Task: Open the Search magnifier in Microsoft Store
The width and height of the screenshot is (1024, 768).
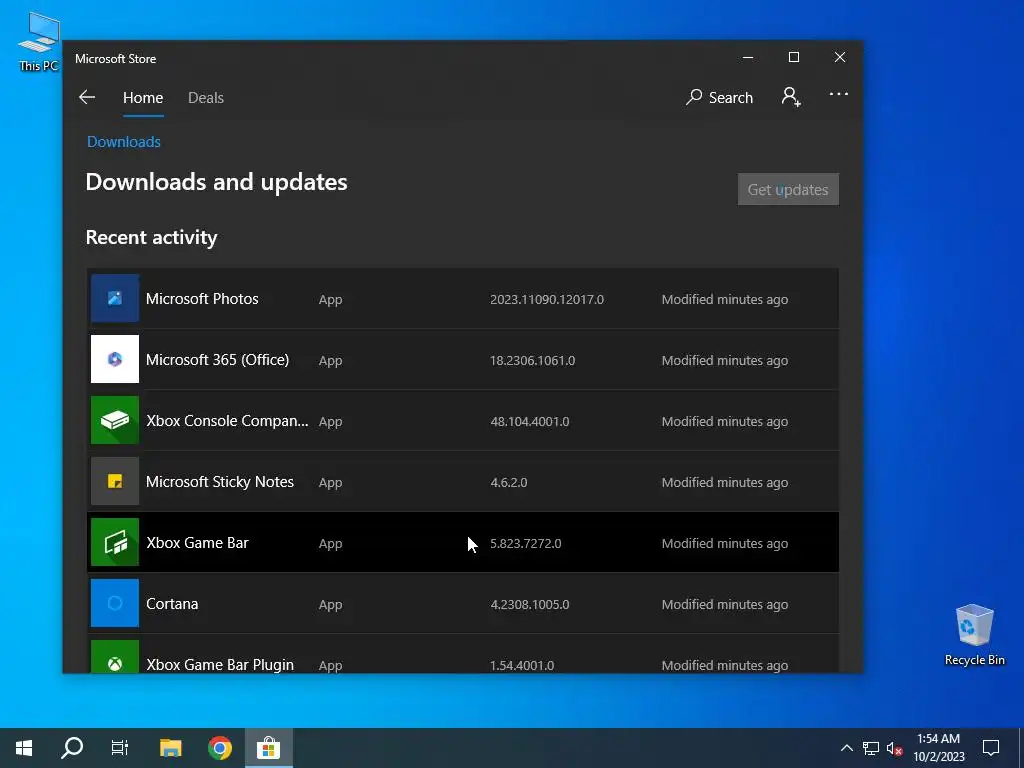Action: (x=719, y=97)
